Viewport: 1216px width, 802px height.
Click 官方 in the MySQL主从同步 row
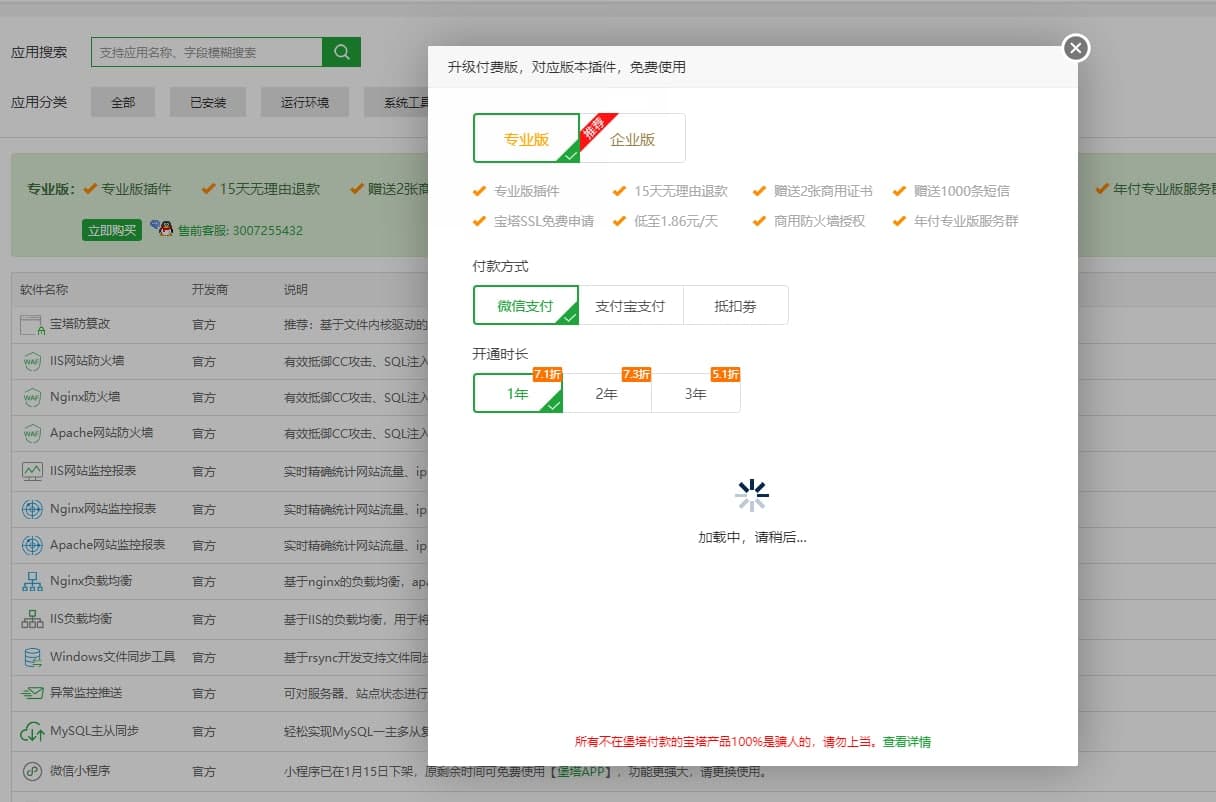(204, 731)
